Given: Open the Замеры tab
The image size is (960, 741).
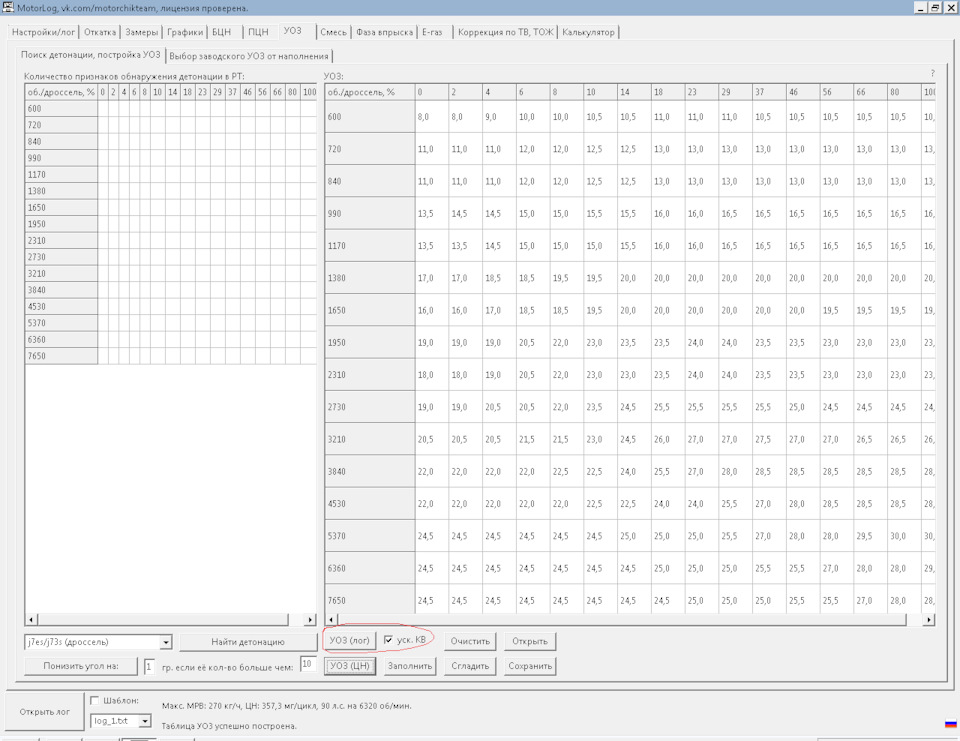Looking at the screenshot, I should pos(141,32).
